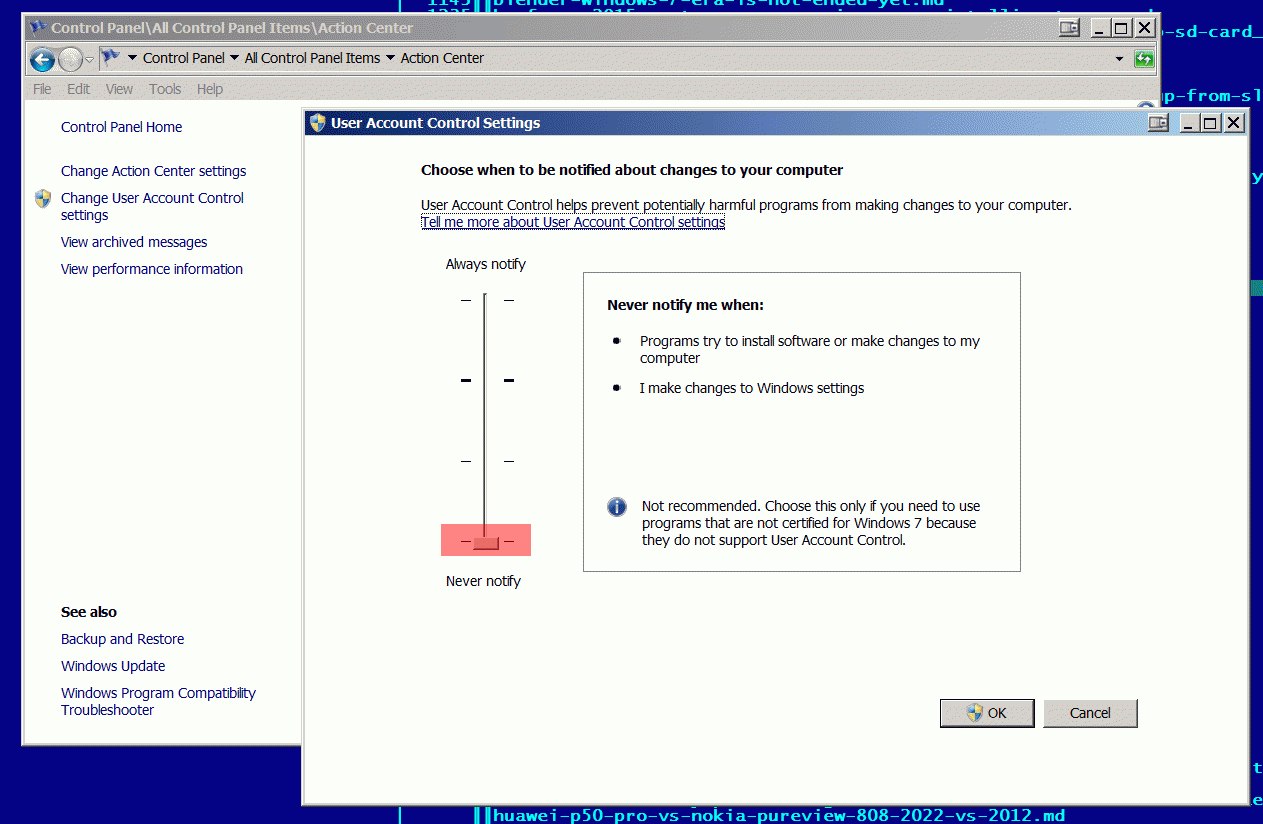
Task: Click the shield icon in UAC Settings title bar
Action: pyautogui.click(x=318, y=123)
